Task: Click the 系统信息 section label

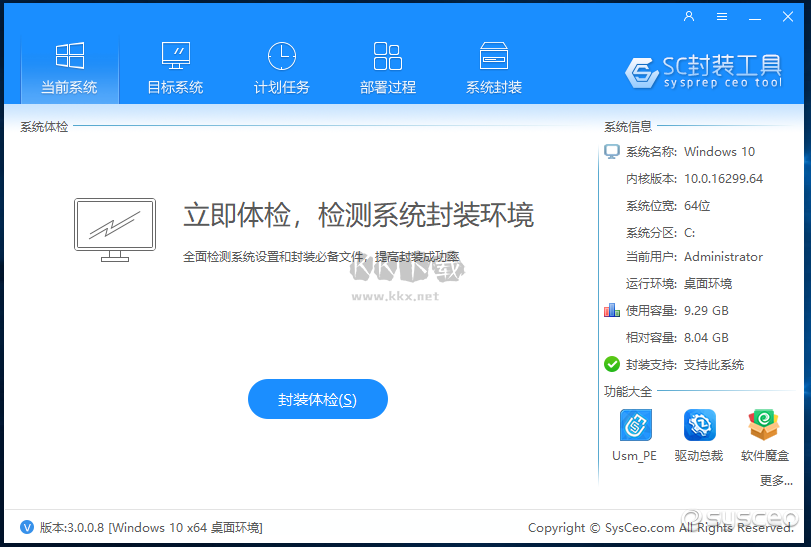Action: 628,127
